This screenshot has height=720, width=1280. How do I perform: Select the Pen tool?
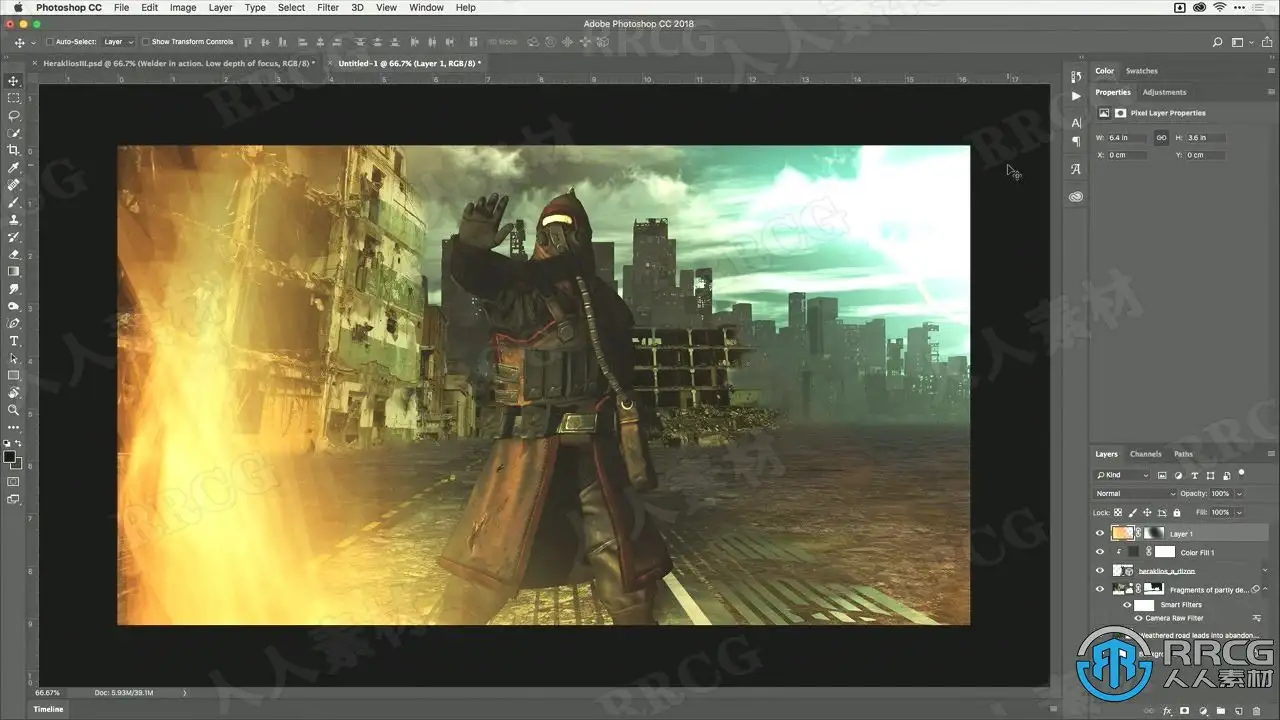coord(14,323)
